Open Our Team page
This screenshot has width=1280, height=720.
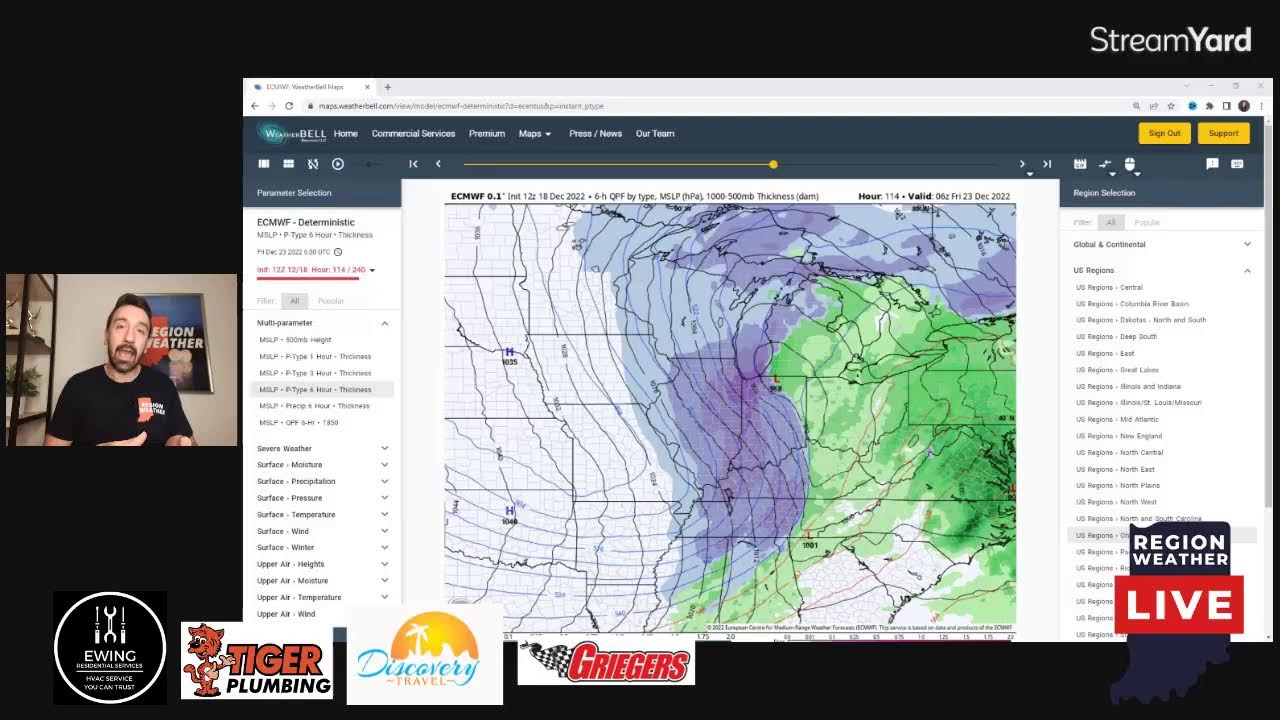click(x=655, y=133)
